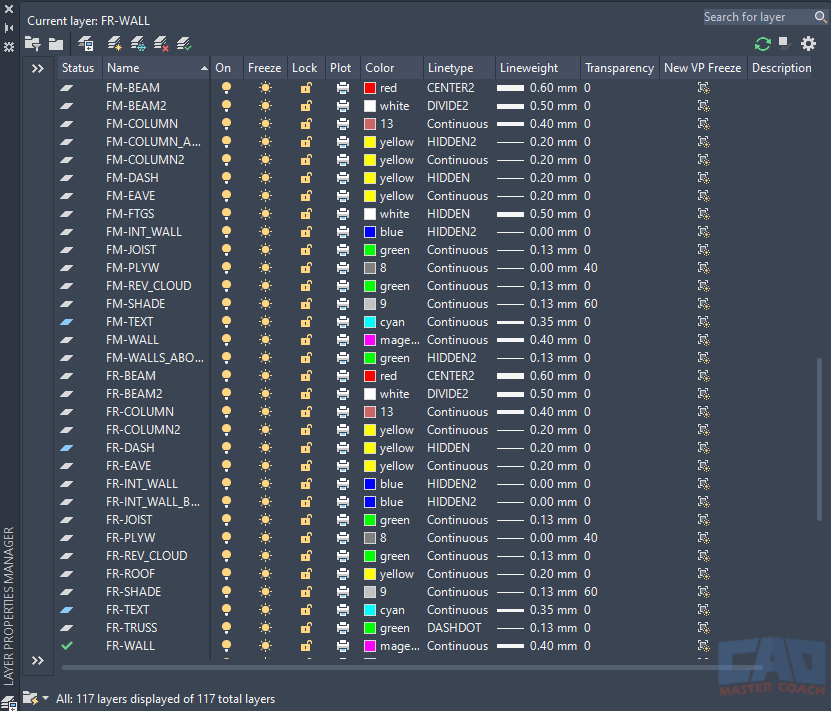Lock the FR-JOIST layer
Viewport: 831px width, 711px height.
pyautogui.click(x=306, y=520)
